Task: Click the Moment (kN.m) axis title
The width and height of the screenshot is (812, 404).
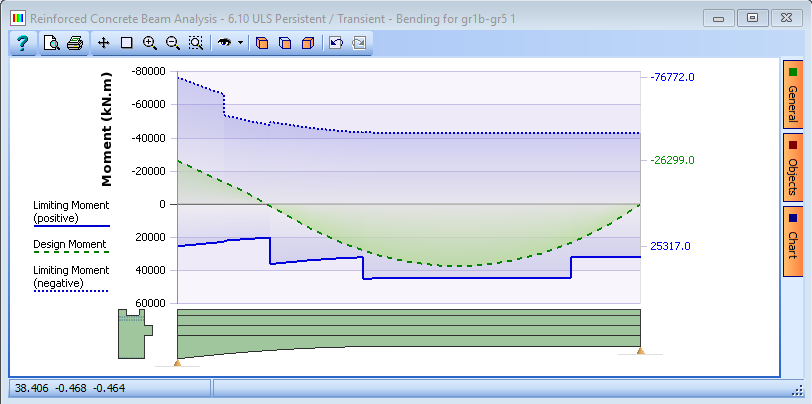Action: [107, 129]
